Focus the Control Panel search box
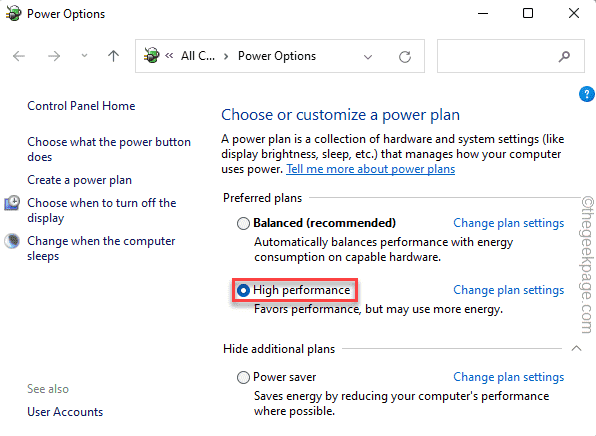This screenshot has width=596, height=436. pyautogui.click(x=510, y=56)
